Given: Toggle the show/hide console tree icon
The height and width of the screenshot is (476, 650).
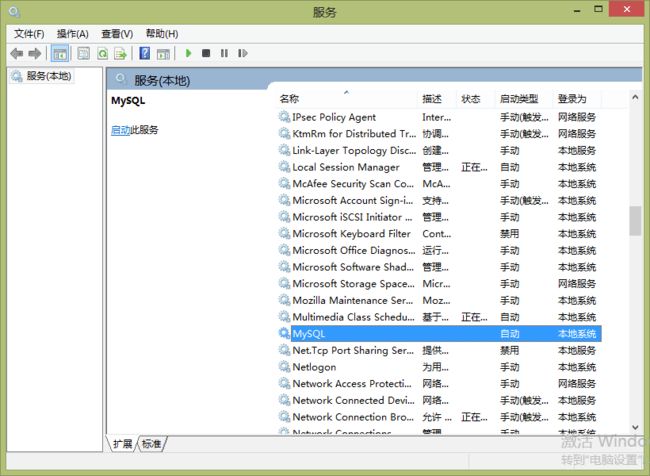Looking at the screenshot, I should click(60, 53).
